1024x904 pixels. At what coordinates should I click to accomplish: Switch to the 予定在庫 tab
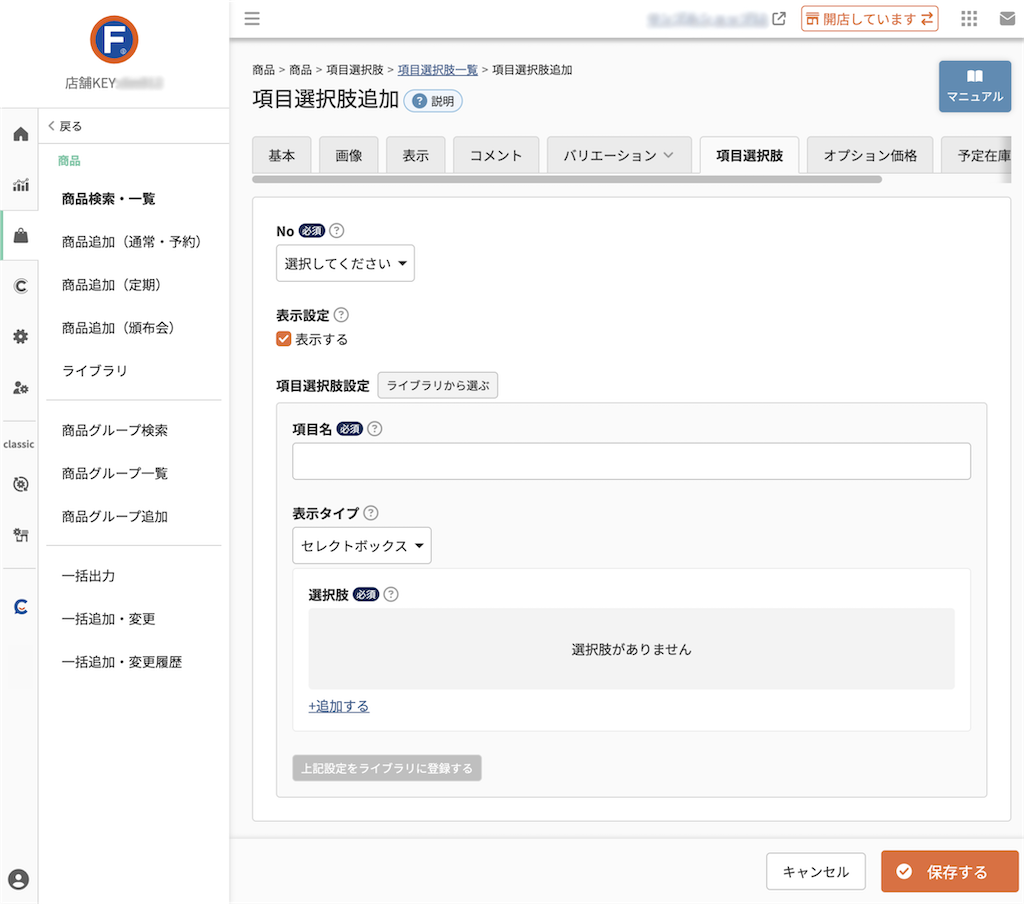[976, 155]
